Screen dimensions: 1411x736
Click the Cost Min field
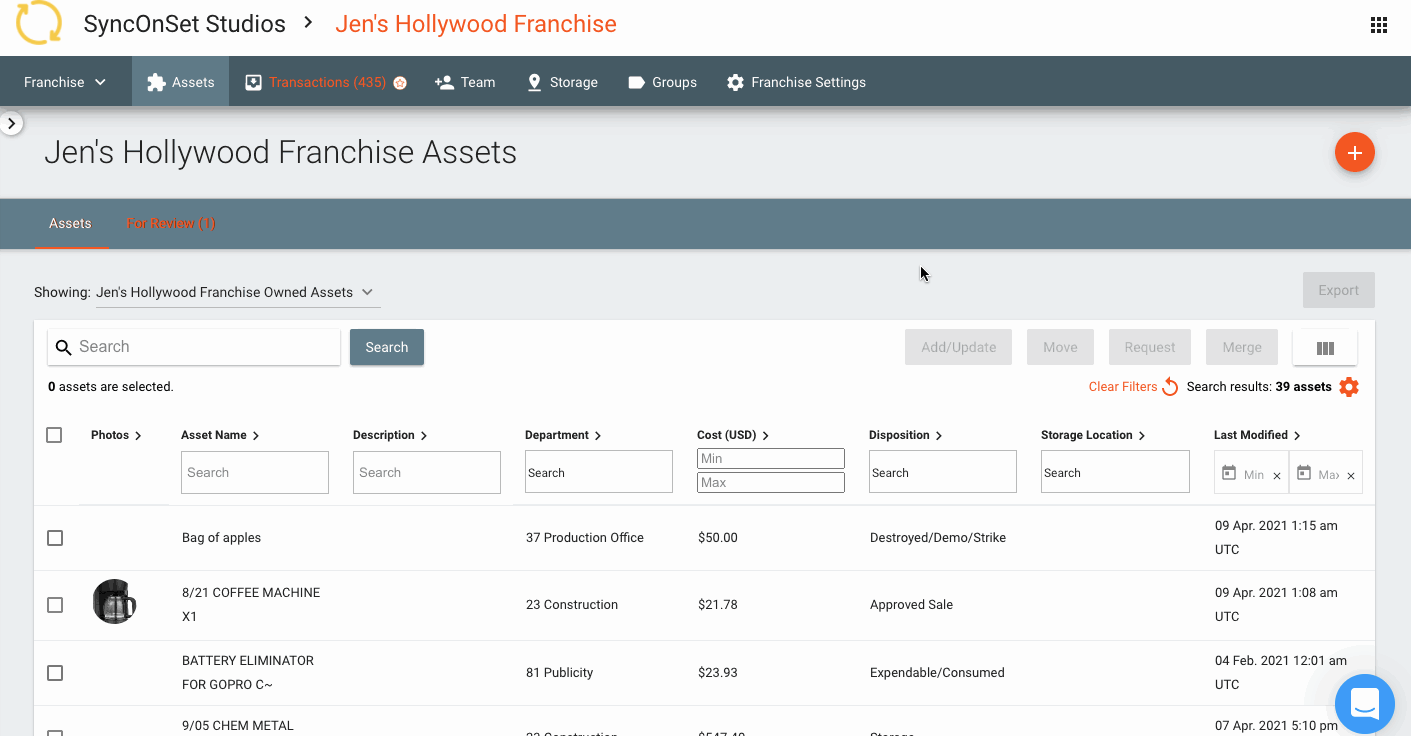[771, 458]
